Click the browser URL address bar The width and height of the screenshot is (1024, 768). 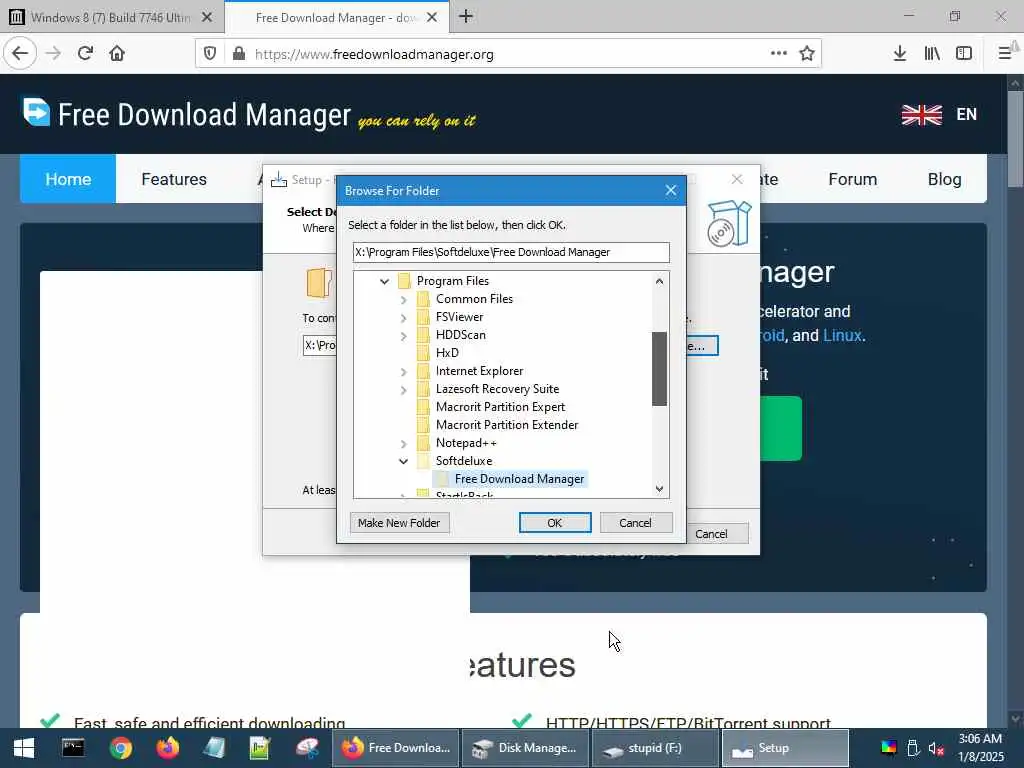(508, 54)
